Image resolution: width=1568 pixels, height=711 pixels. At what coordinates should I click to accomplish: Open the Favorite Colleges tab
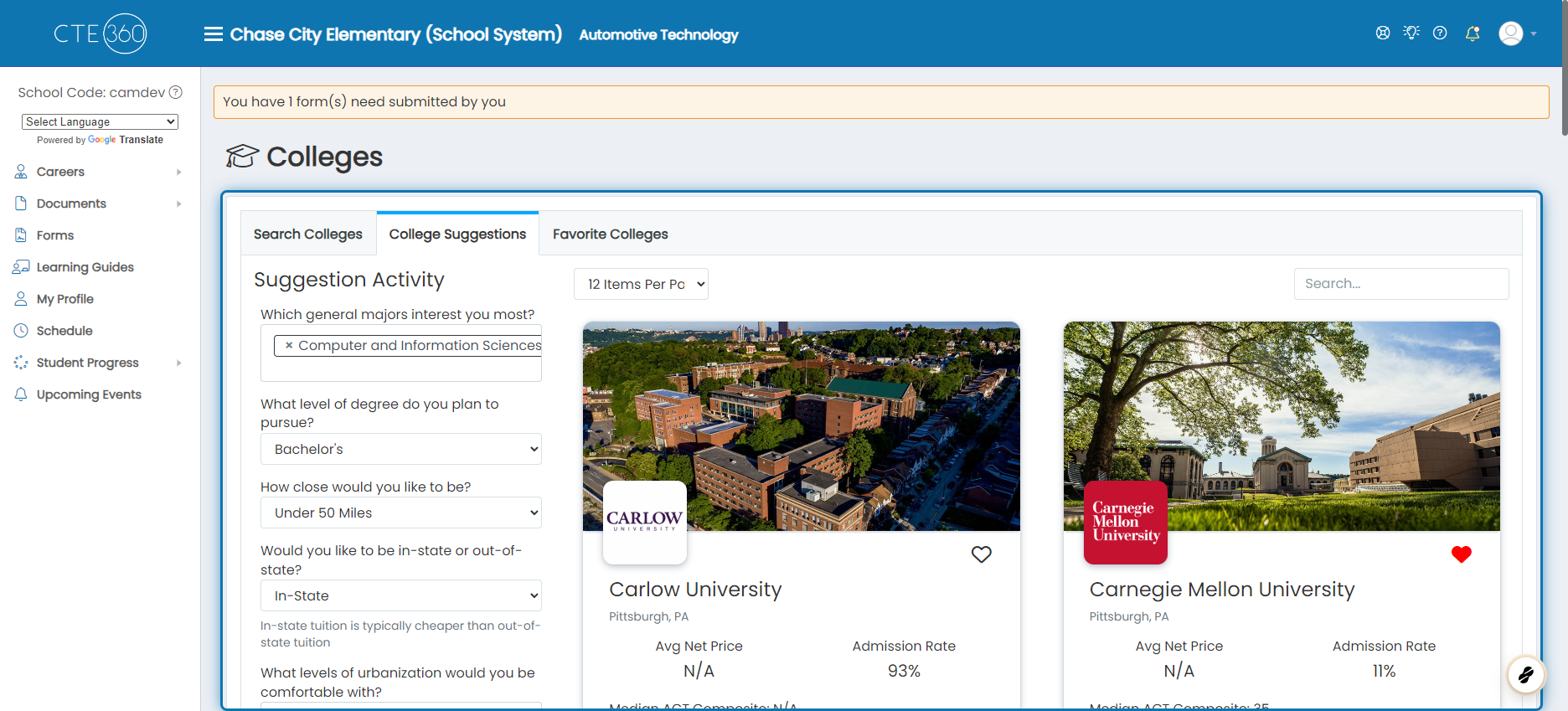[611, 234]
